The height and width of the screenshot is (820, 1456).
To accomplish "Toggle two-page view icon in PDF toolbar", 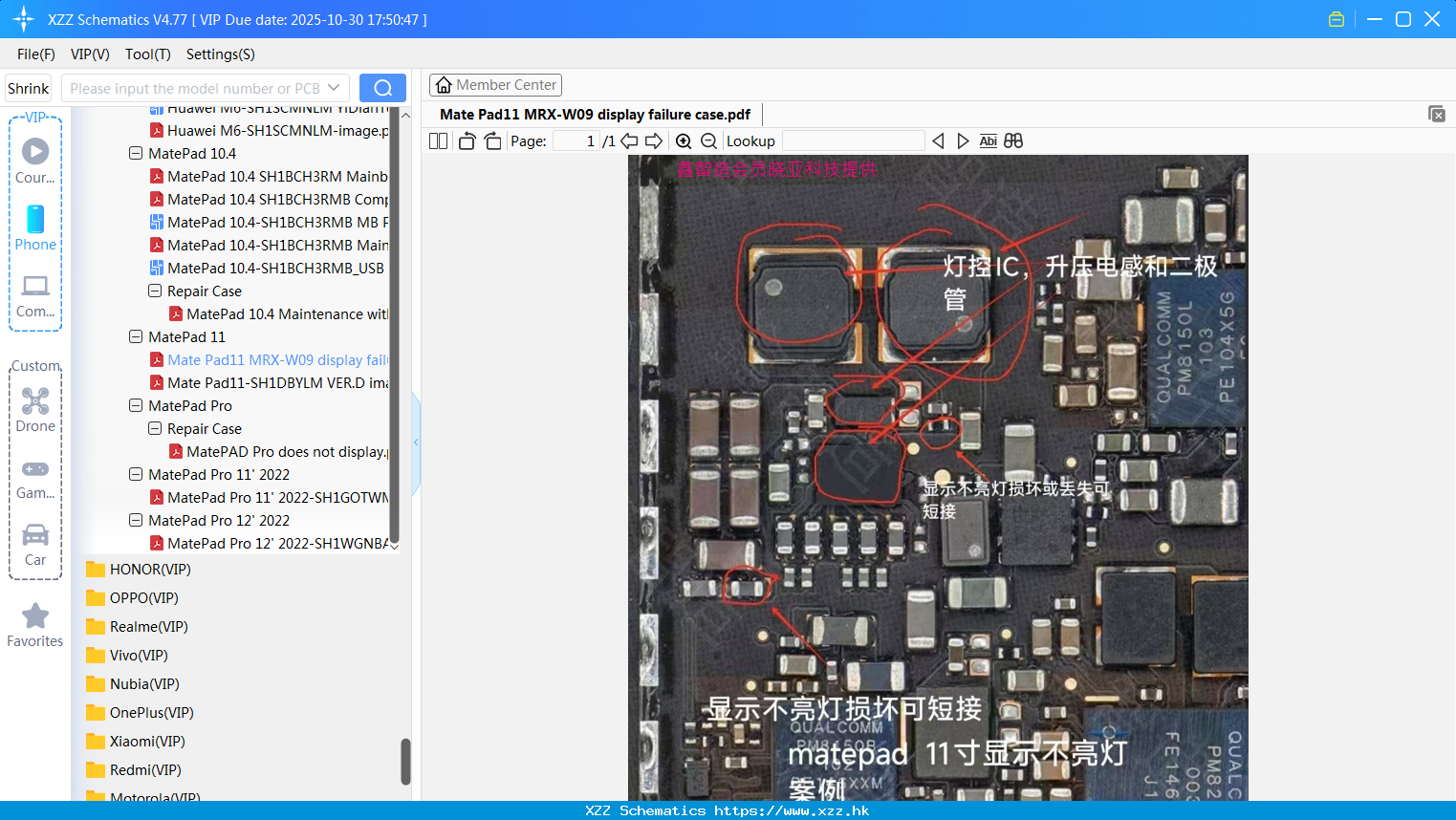I will (439, 140).
